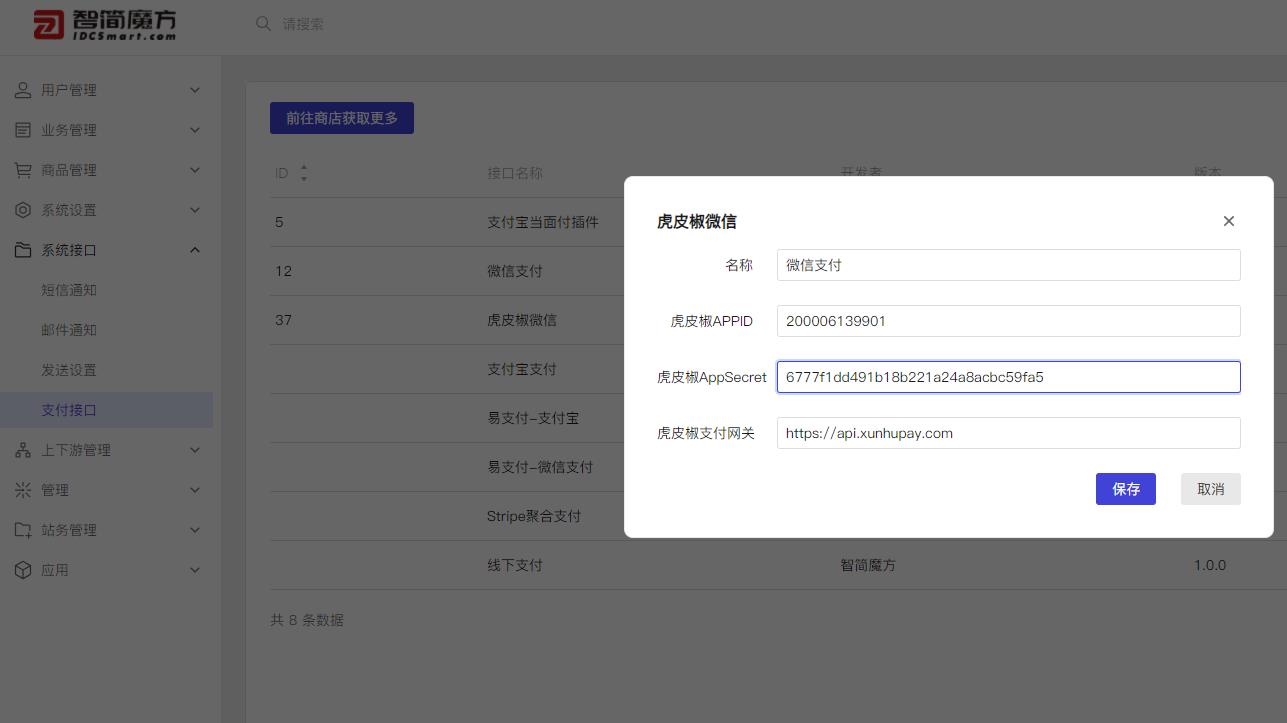The height and width of the screenshot is (723, 1287).
Task: Collapse the 系统接口 menu chevron
Action: coord(195,250)
